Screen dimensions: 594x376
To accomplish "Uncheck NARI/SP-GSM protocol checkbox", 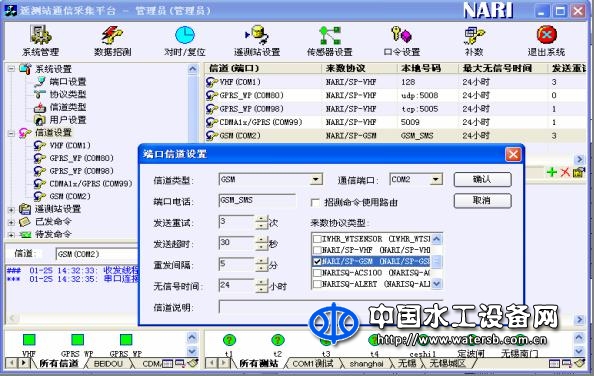I will coord(317,261).
